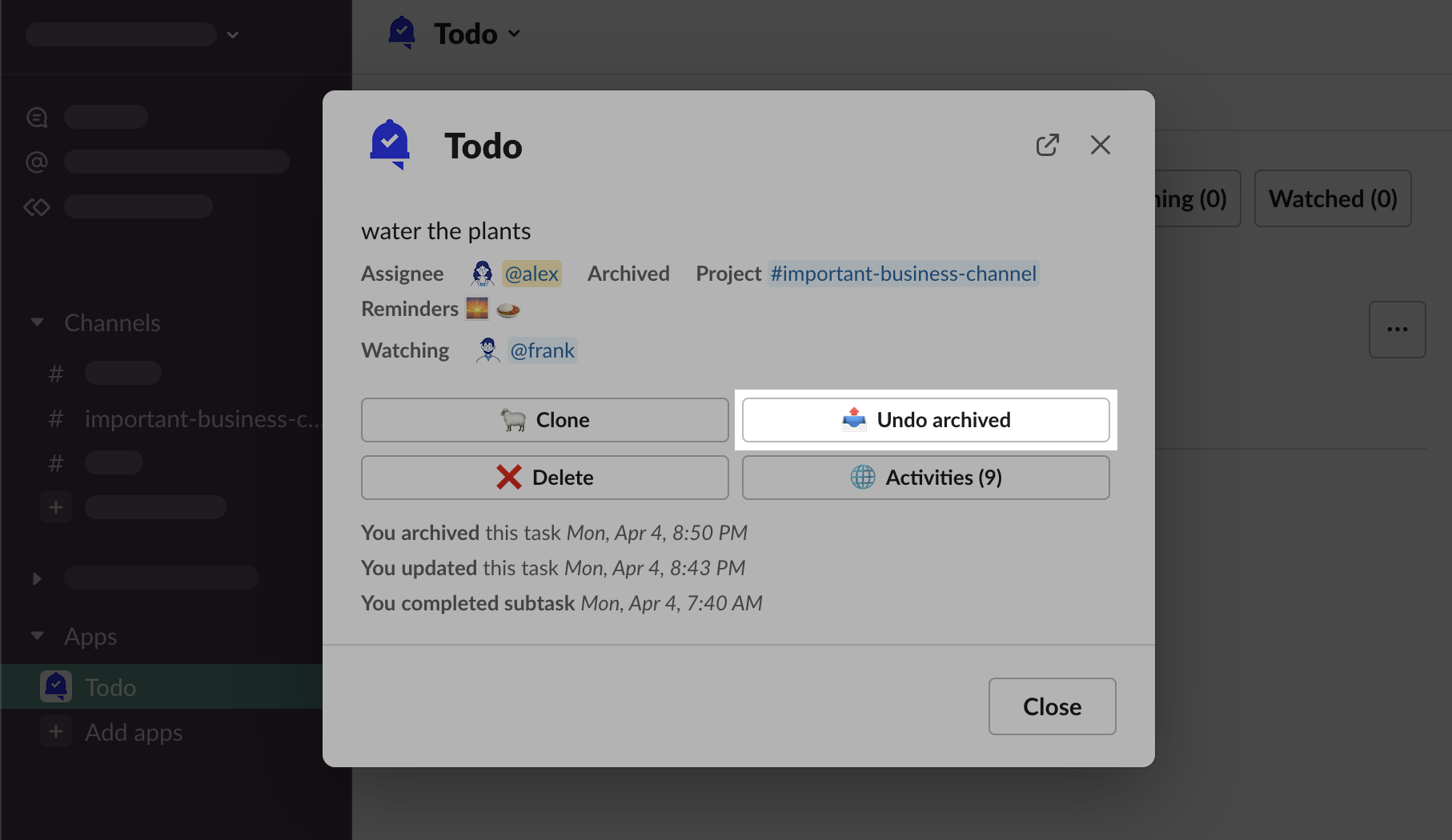The height and width of the screenshot is (840, 1452).
Task: Click the threads icon in sidebar
Action: tap(37, 118)
